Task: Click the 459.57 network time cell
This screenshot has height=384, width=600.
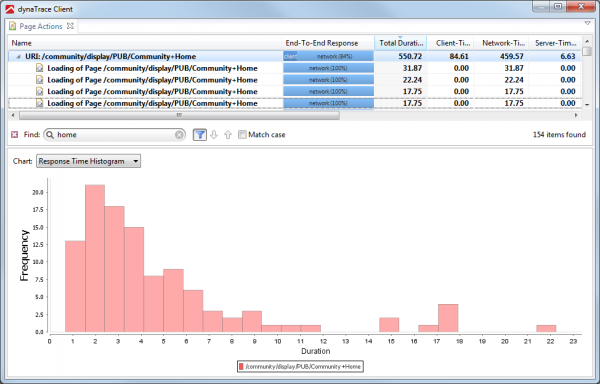Action: [511, 56]
